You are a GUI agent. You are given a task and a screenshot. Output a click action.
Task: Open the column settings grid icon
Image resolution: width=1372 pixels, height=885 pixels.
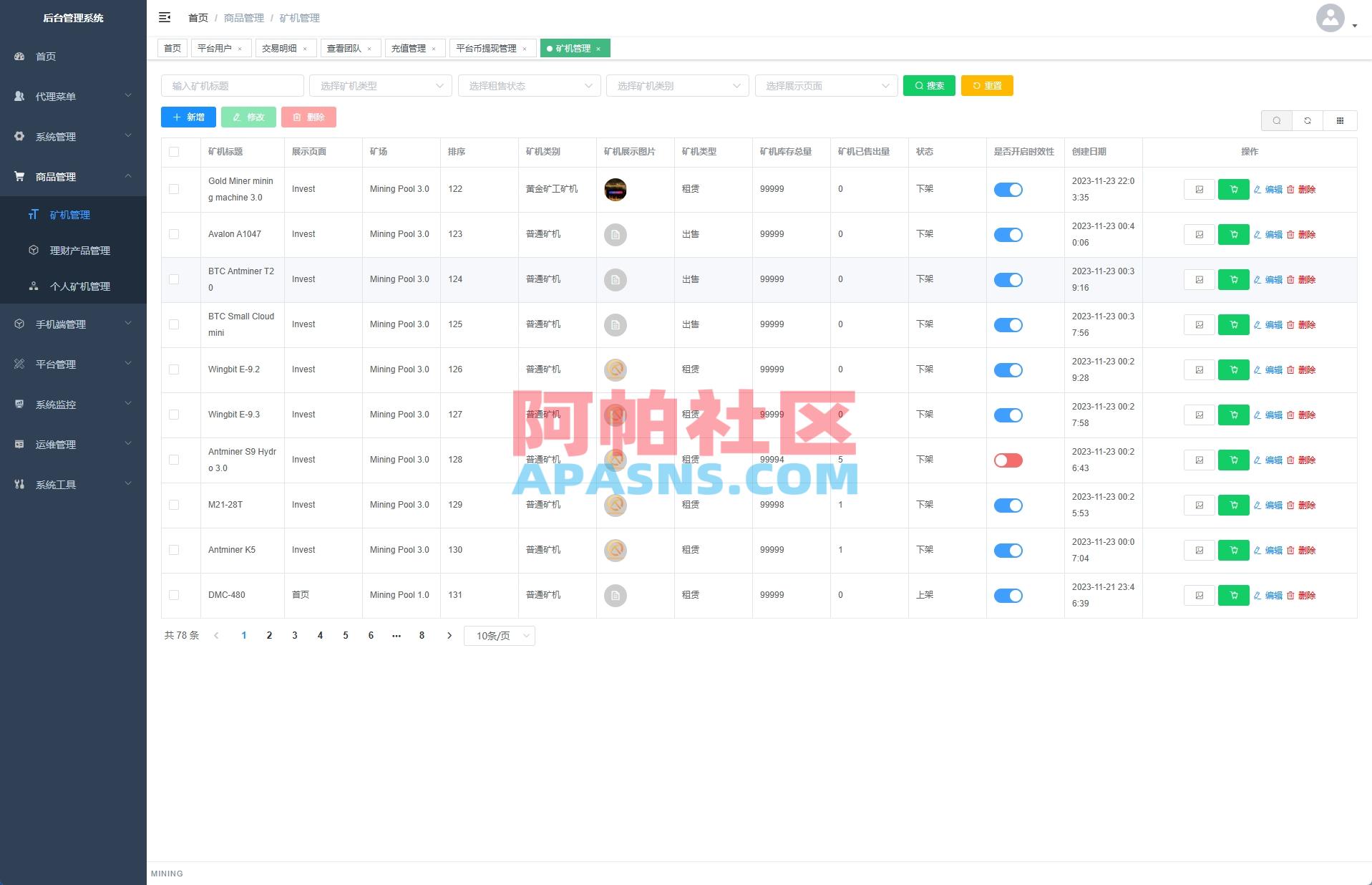coord(1340,120)
